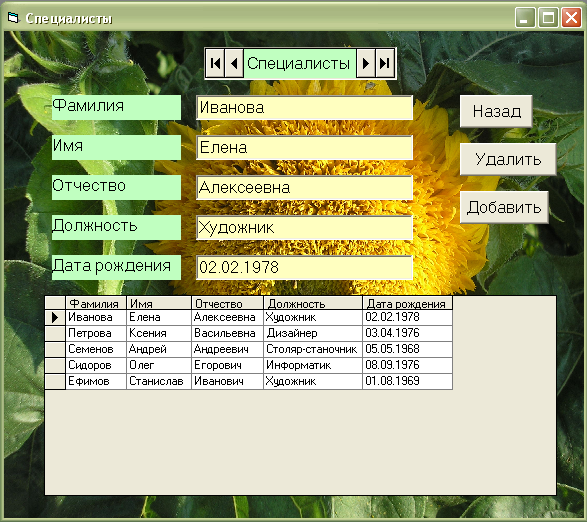Select the Должность column header in grid
Screen dimensions: 587x522
(313, 303)
